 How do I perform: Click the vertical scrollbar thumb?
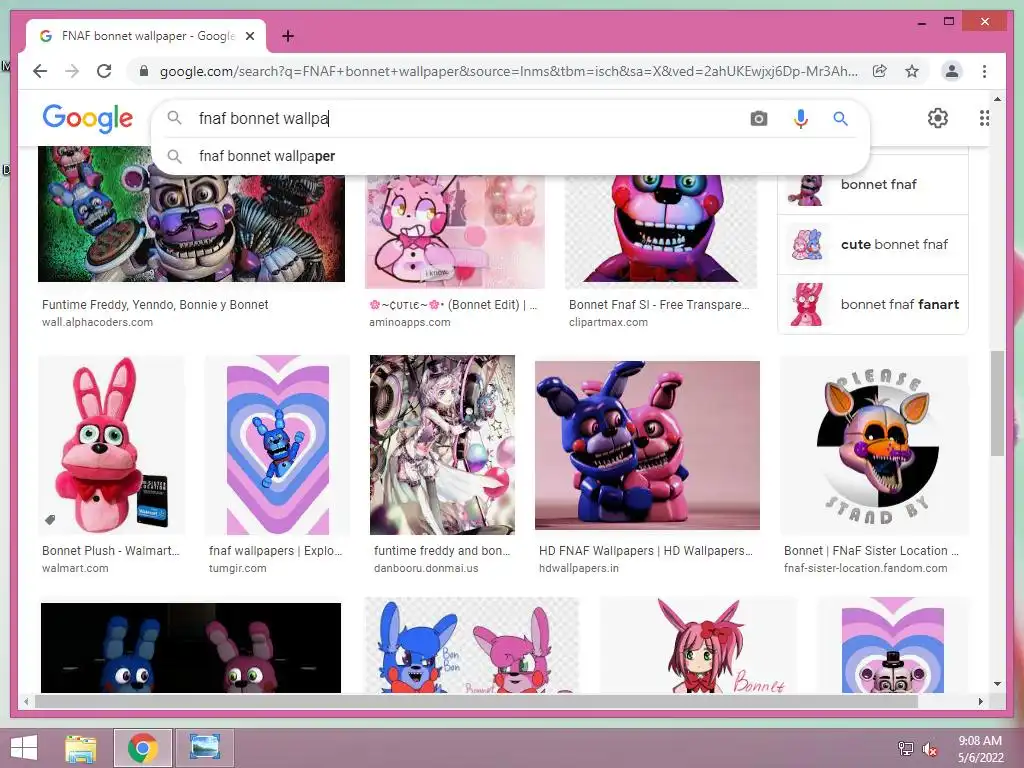[x=997, y=403]
